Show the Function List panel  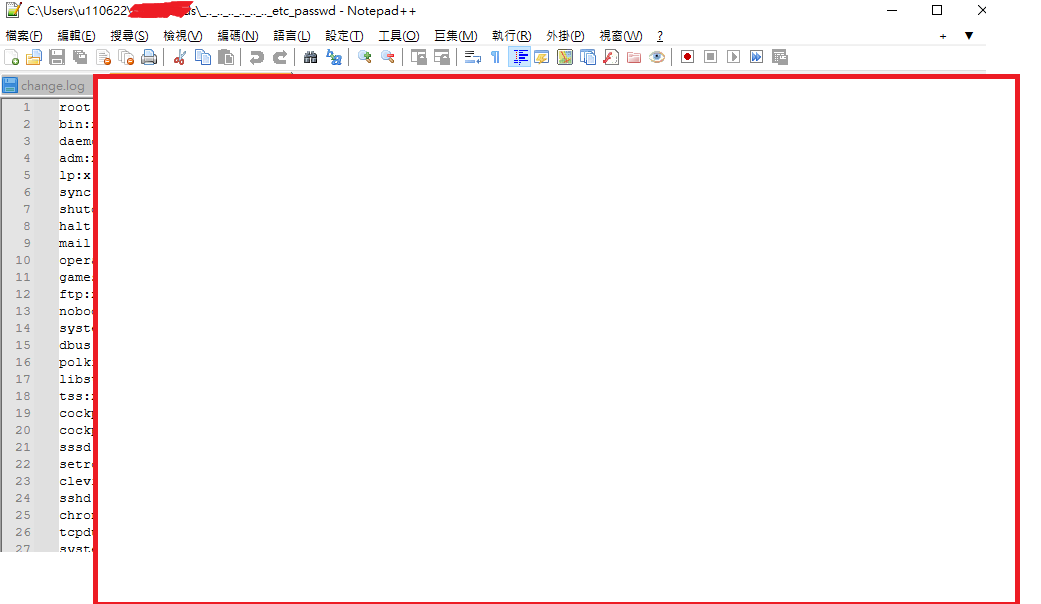pyautogui.click(x=611, y=57)
